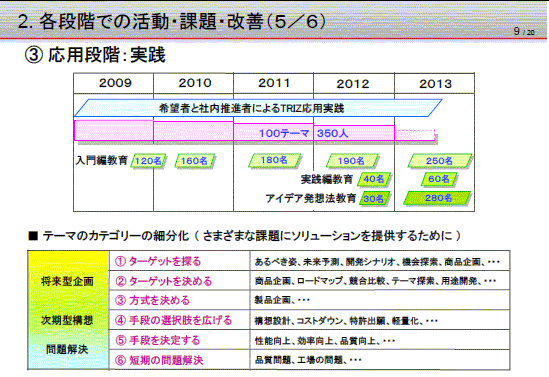Select the 180名 green badge
This screenshot has height=377, width=549.
click(274, 160)
